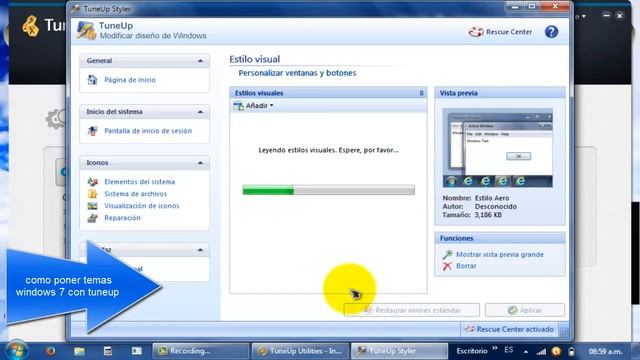Click the Vista previa panel header
The height and width of the screenshot is (360, 640).
pyautogui.click(x=500, y=93)
